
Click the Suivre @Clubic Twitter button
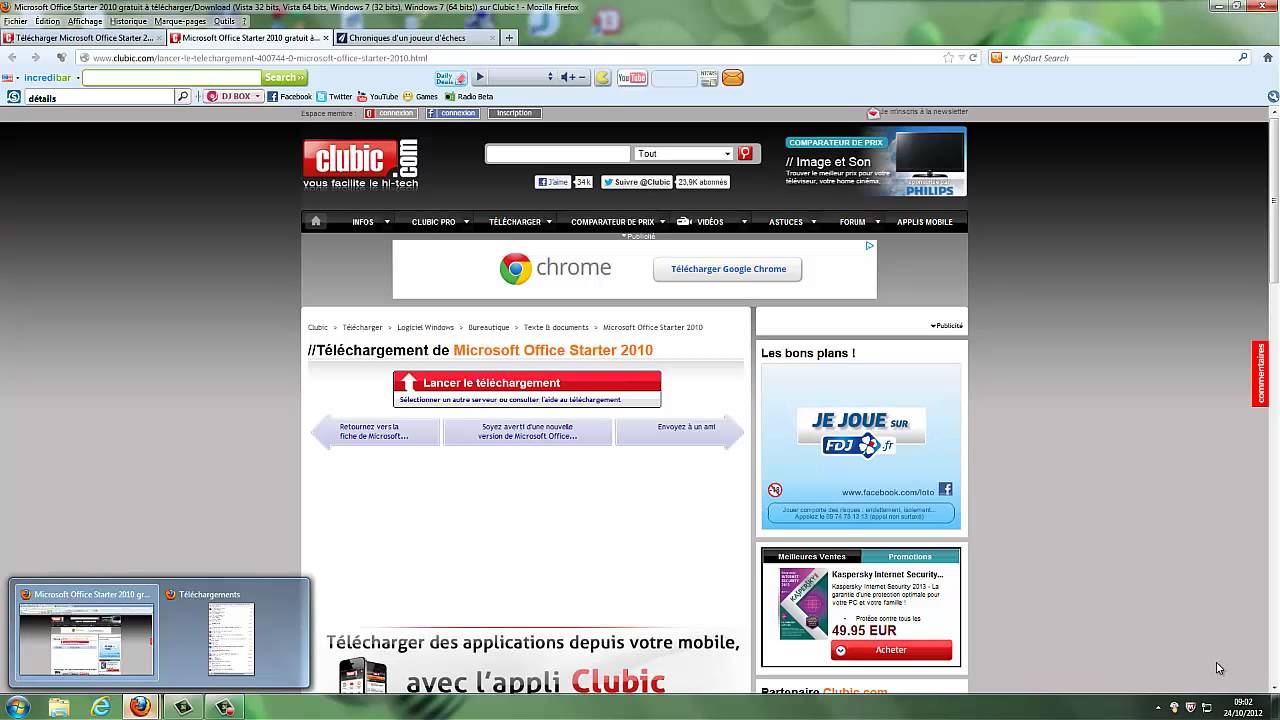pyautogui.click(x=636, y=182)
